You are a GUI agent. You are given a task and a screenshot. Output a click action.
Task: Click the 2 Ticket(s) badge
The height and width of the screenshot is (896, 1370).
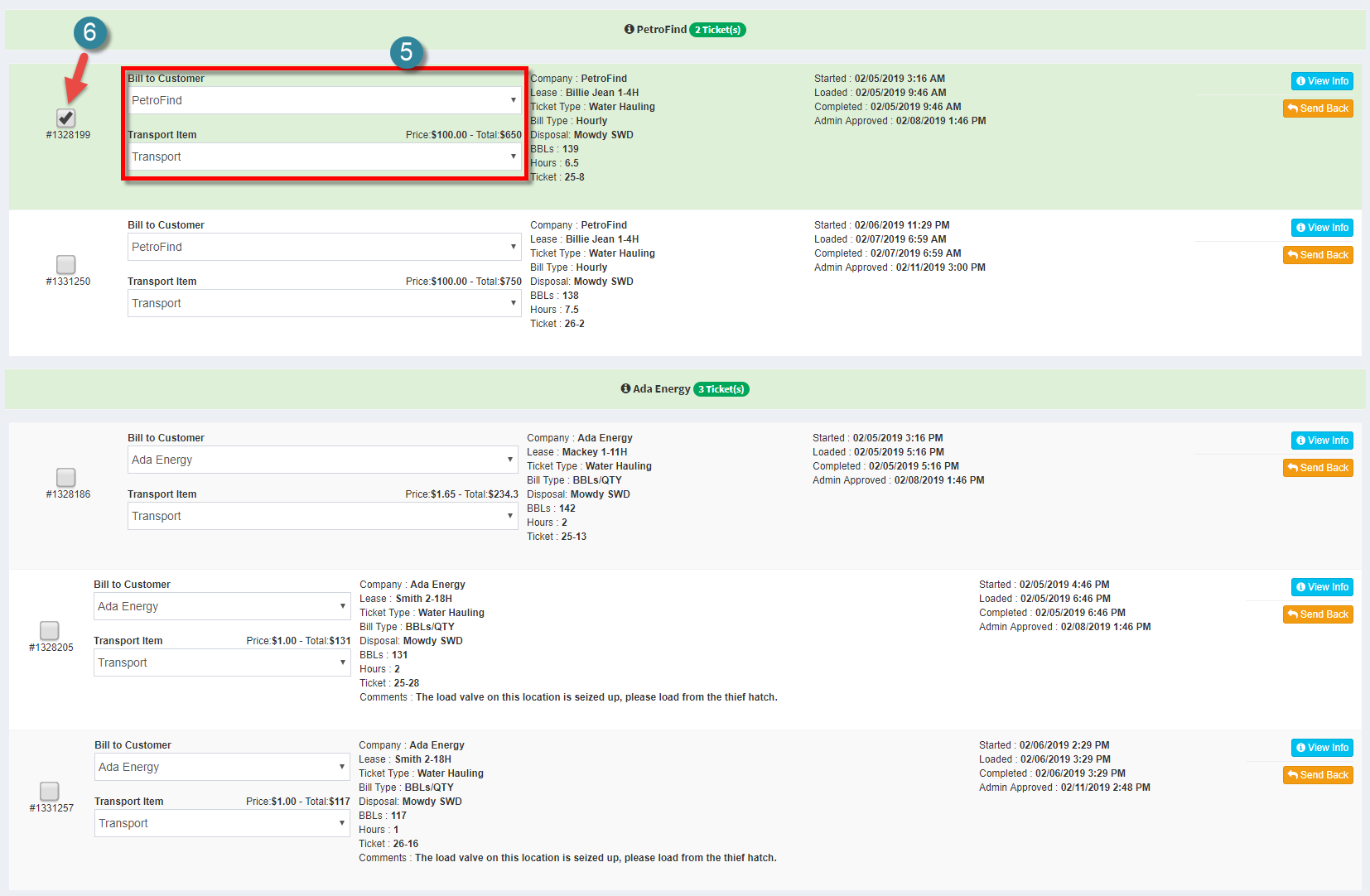(718, 30)
